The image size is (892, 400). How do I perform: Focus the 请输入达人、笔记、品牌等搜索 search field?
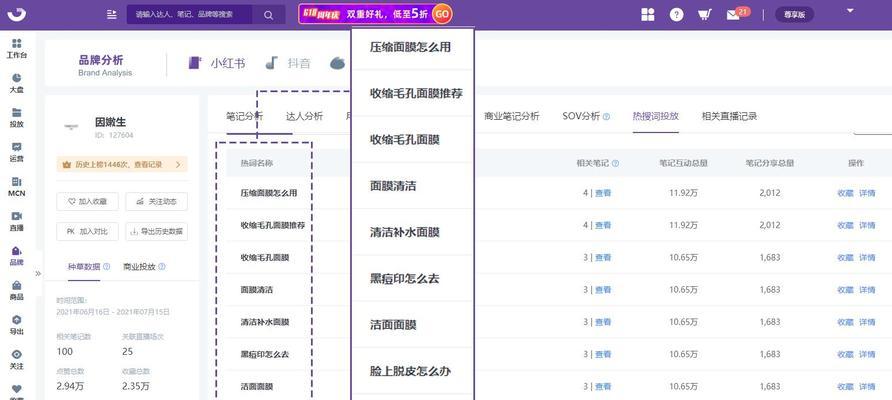pos(190,15)
